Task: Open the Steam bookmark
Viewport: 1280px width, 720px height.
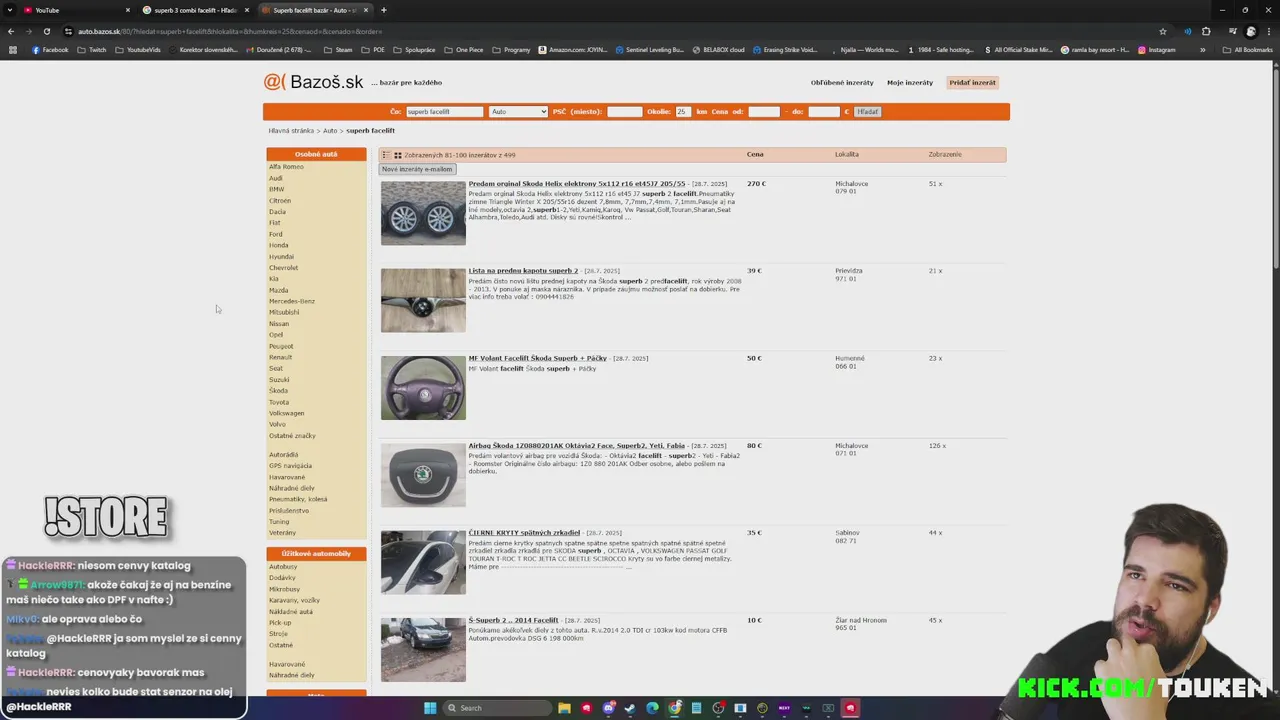Action: [x=338, y=50]
